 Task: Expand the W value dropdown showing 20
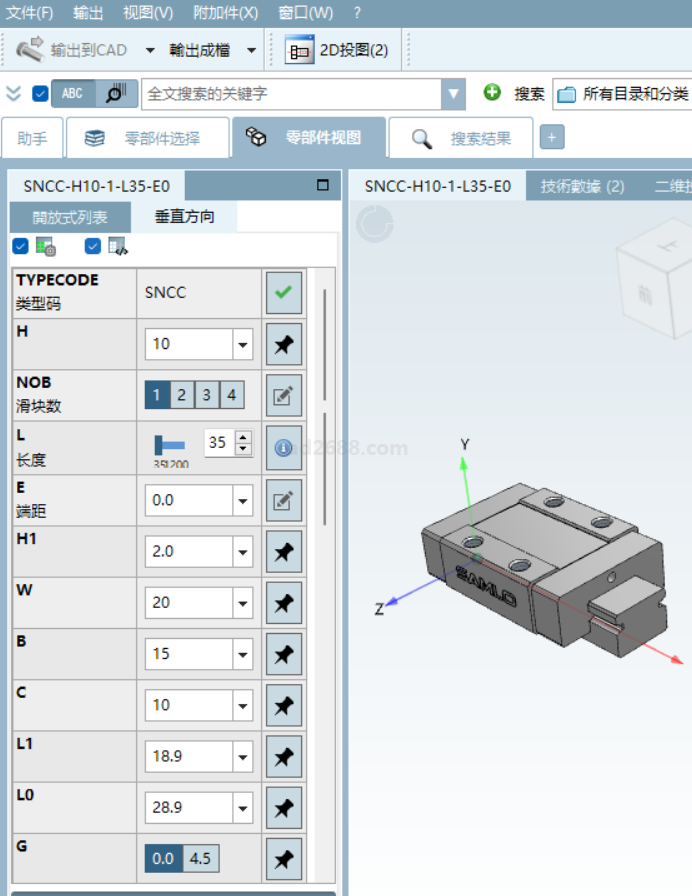tap(242, 603)
